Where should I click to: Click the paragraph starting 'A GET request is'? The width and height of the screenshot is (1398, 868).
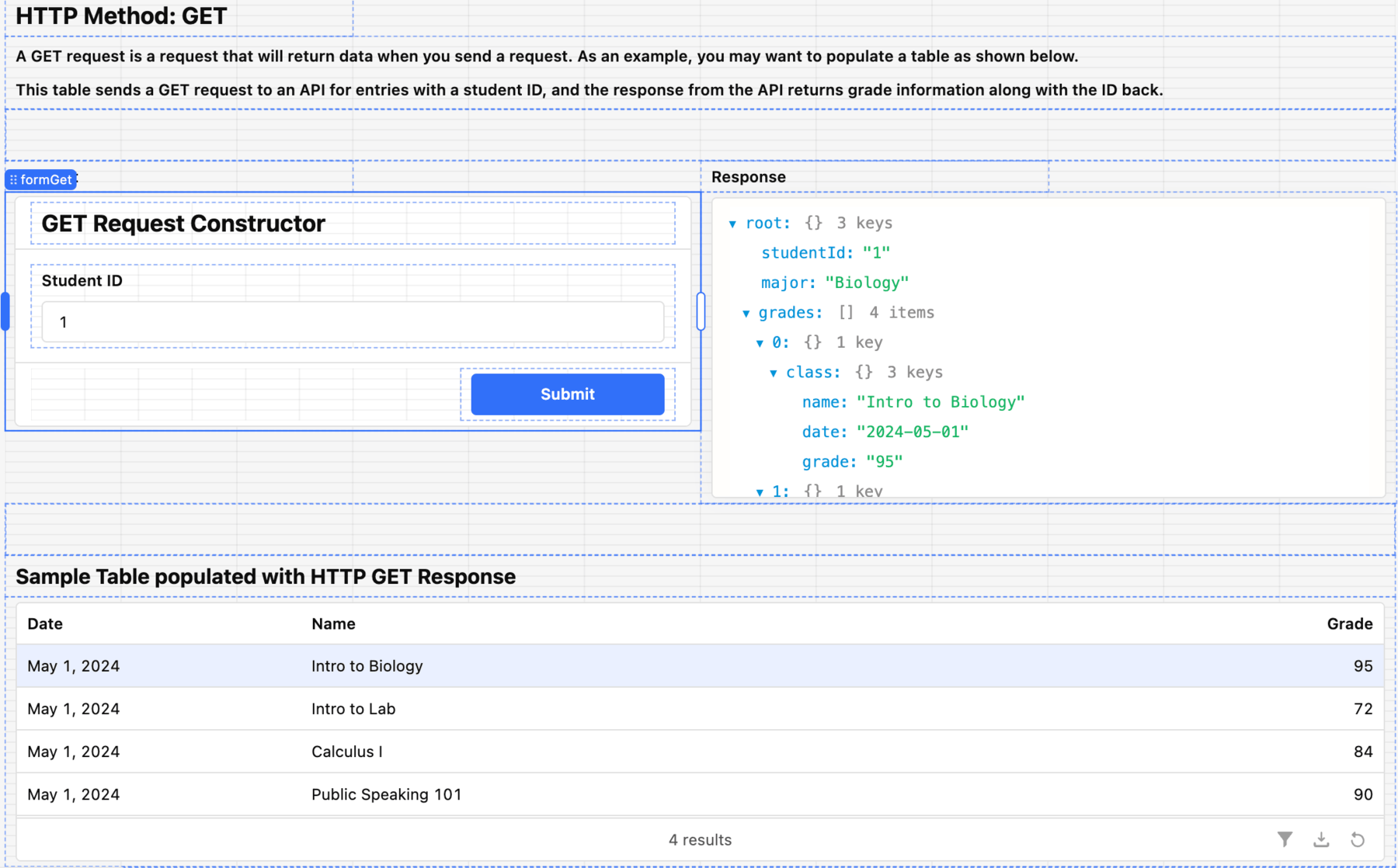point(547,56)
